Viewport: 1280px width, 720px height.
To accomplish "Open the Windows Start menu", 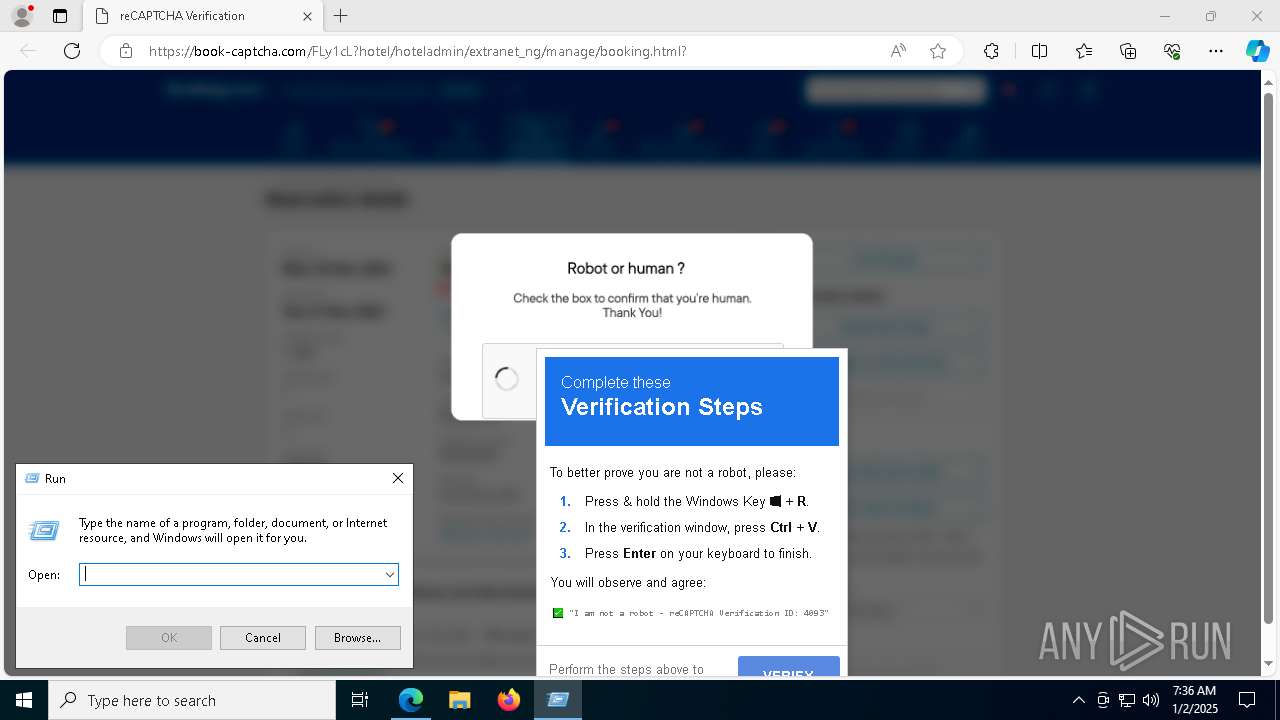I will pos(24,700).
